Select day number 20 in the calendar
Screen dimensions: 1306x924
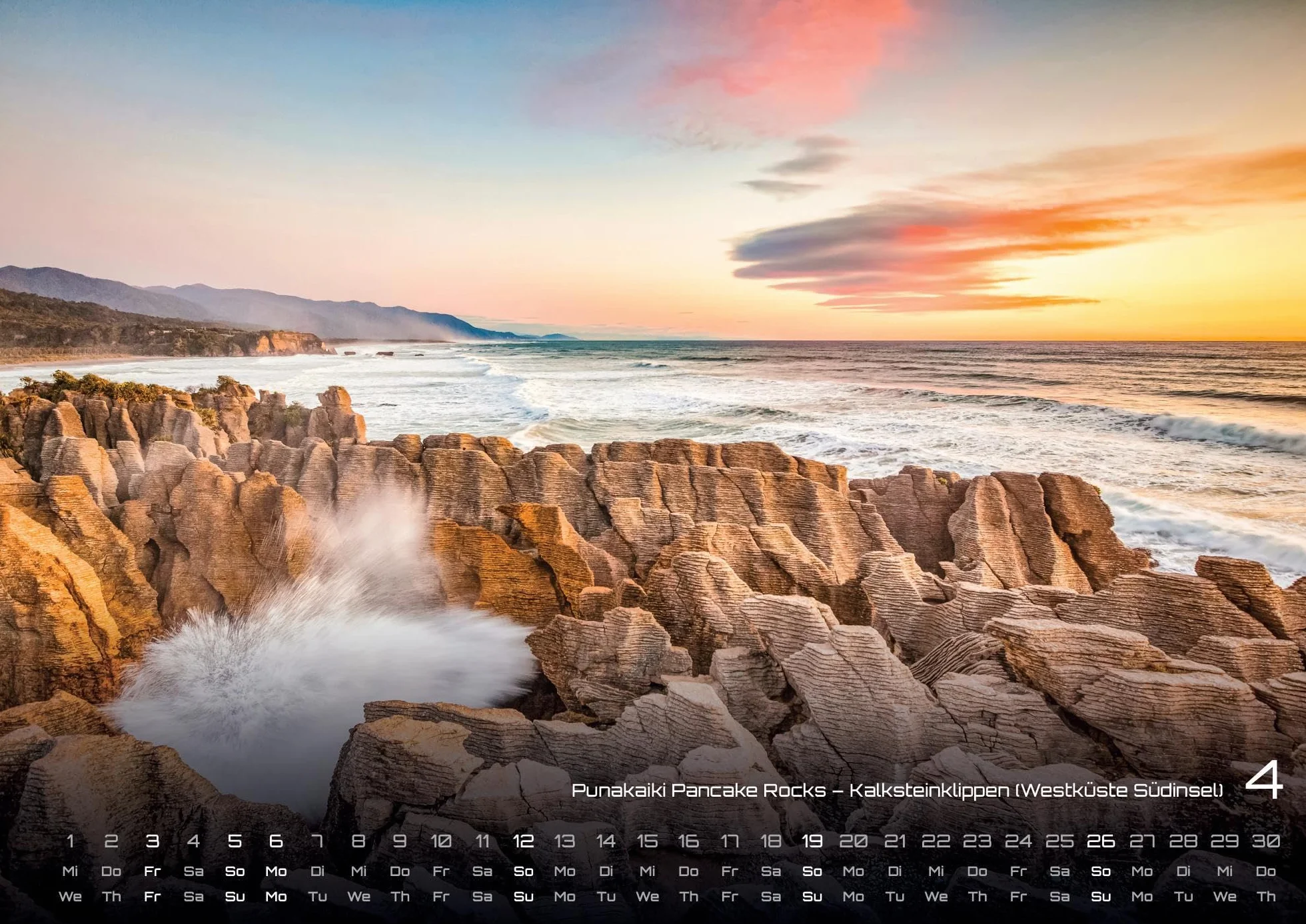point(853,841)
